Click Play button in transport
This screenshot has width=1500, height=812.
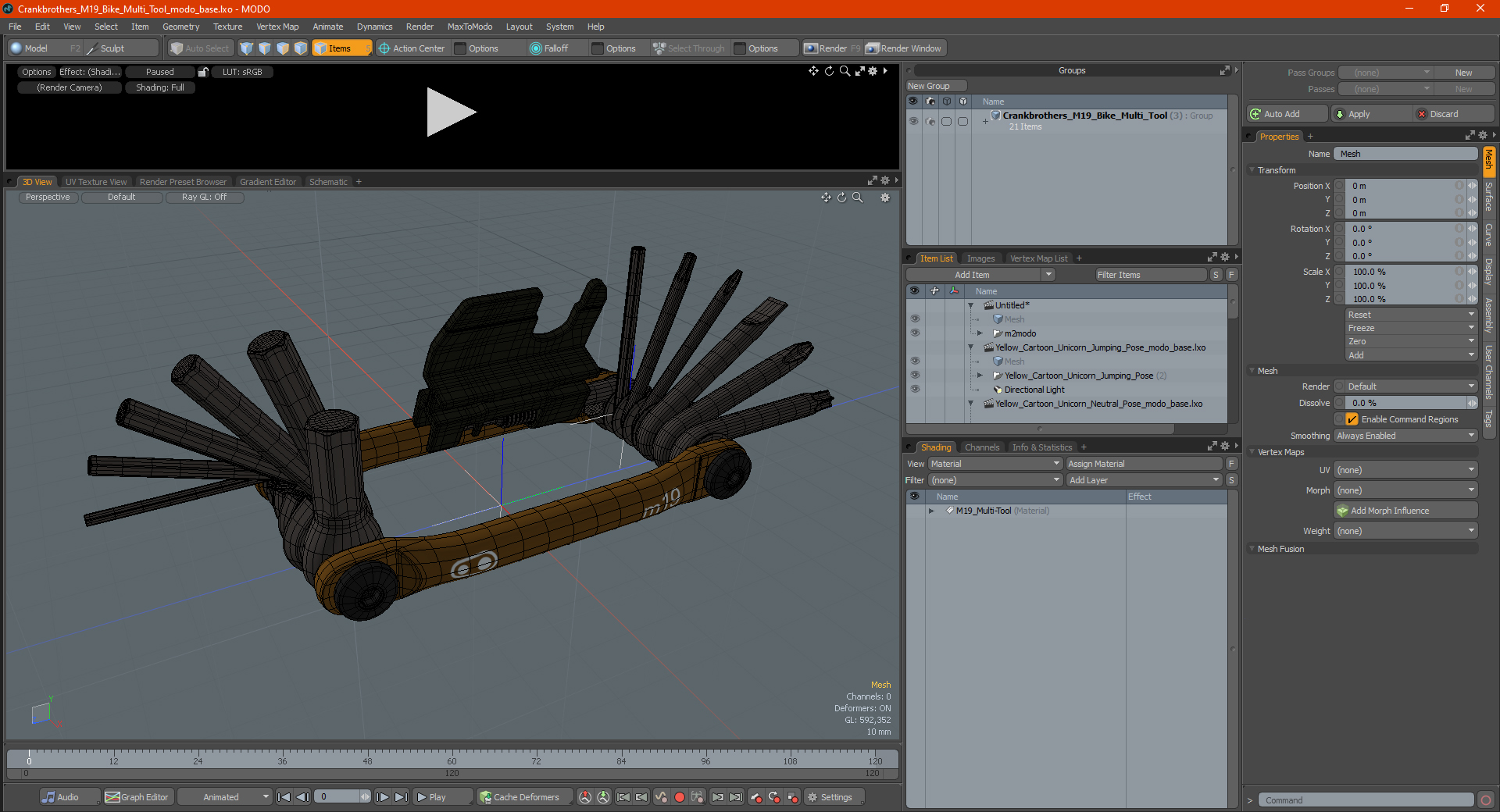(442, 797)
